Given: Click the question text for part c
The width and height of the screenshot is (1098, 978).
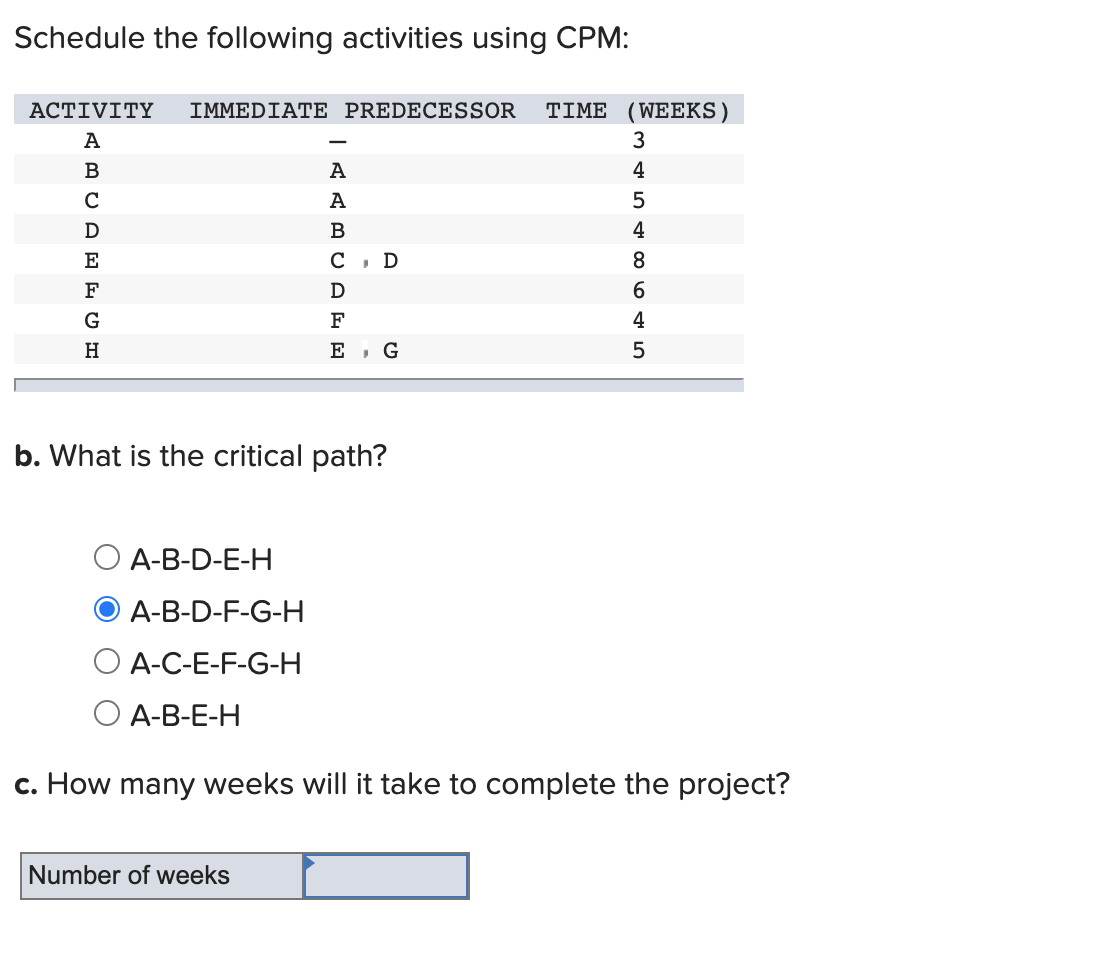Looking at the screenshot, I should (400, 784).
